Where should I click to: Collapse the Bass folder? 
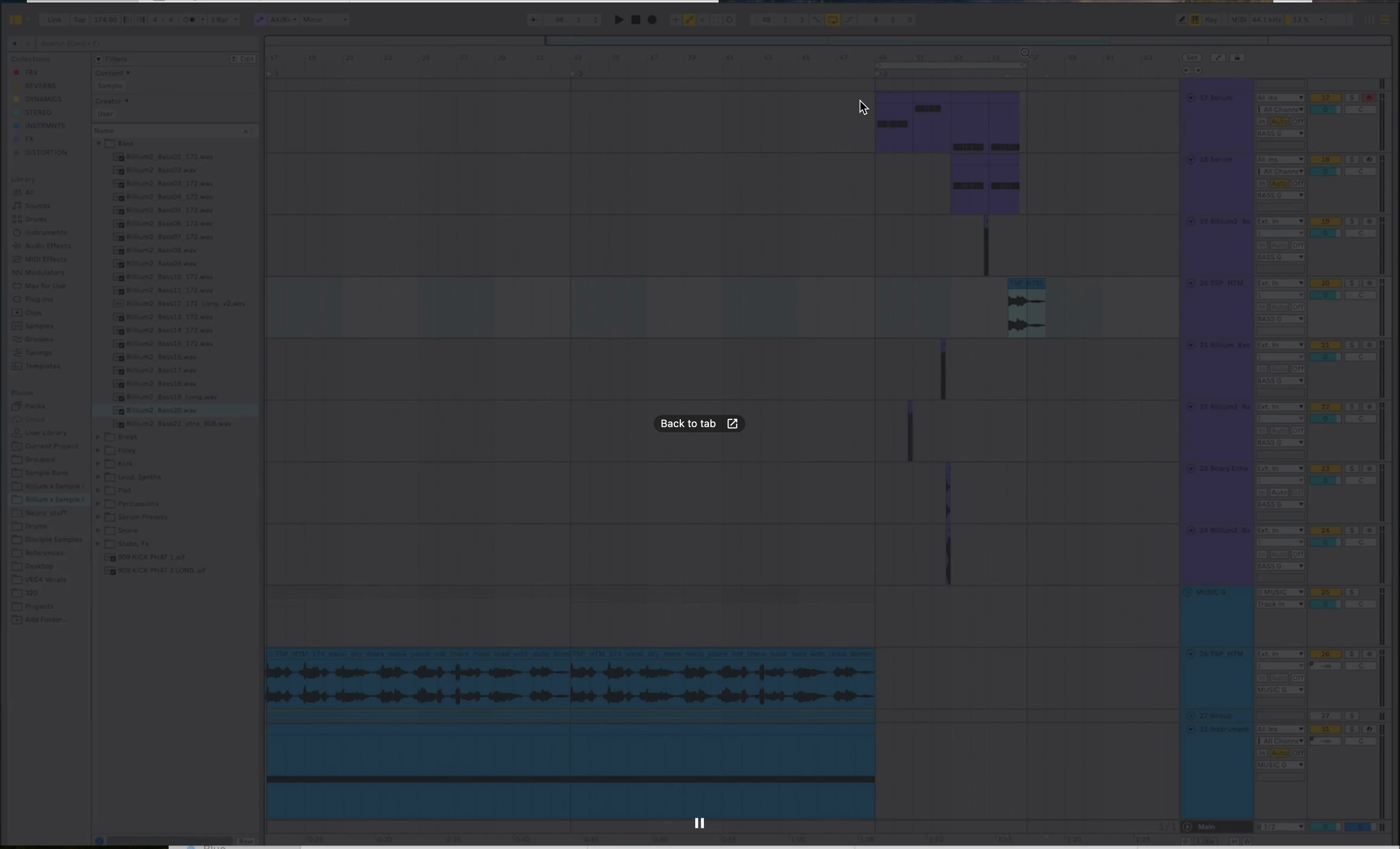tap(98, 144)
